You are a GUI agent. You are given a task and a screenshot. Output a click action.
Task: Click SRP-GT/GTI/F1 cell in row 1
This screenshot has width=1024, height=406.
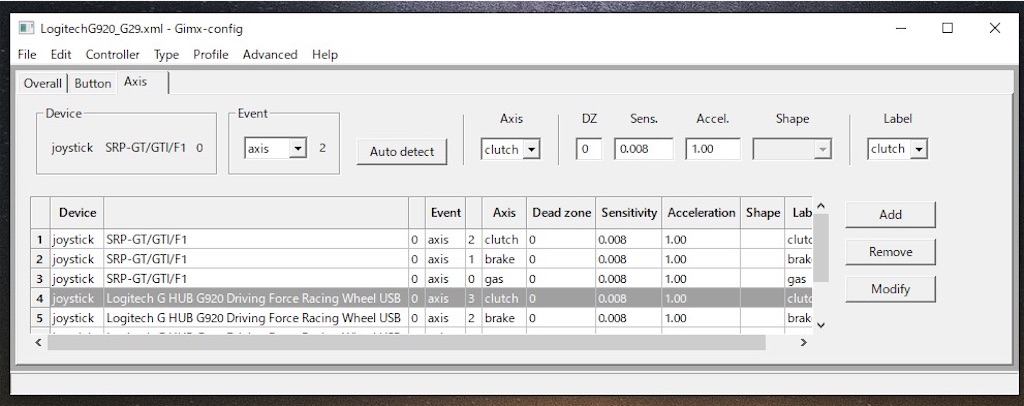coord(256,240)
